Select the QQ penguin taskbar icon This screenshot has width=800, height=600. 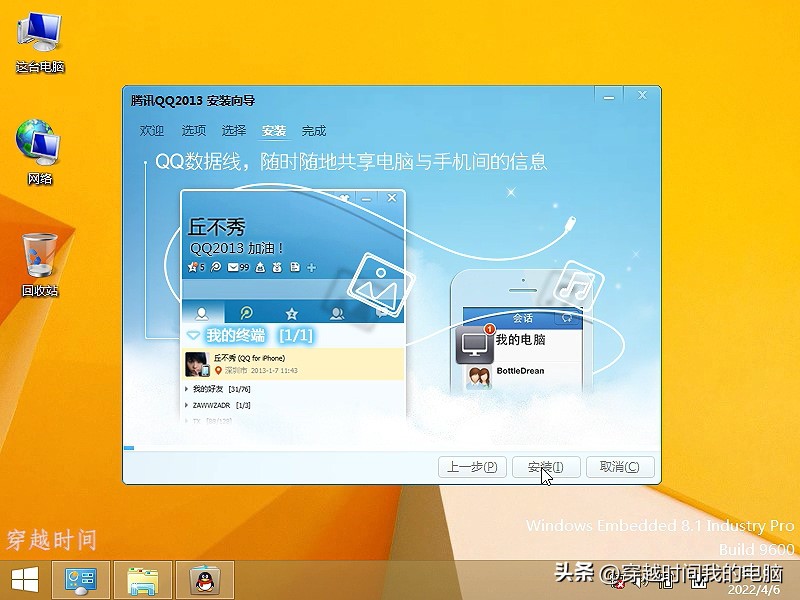tap(205, 581)
